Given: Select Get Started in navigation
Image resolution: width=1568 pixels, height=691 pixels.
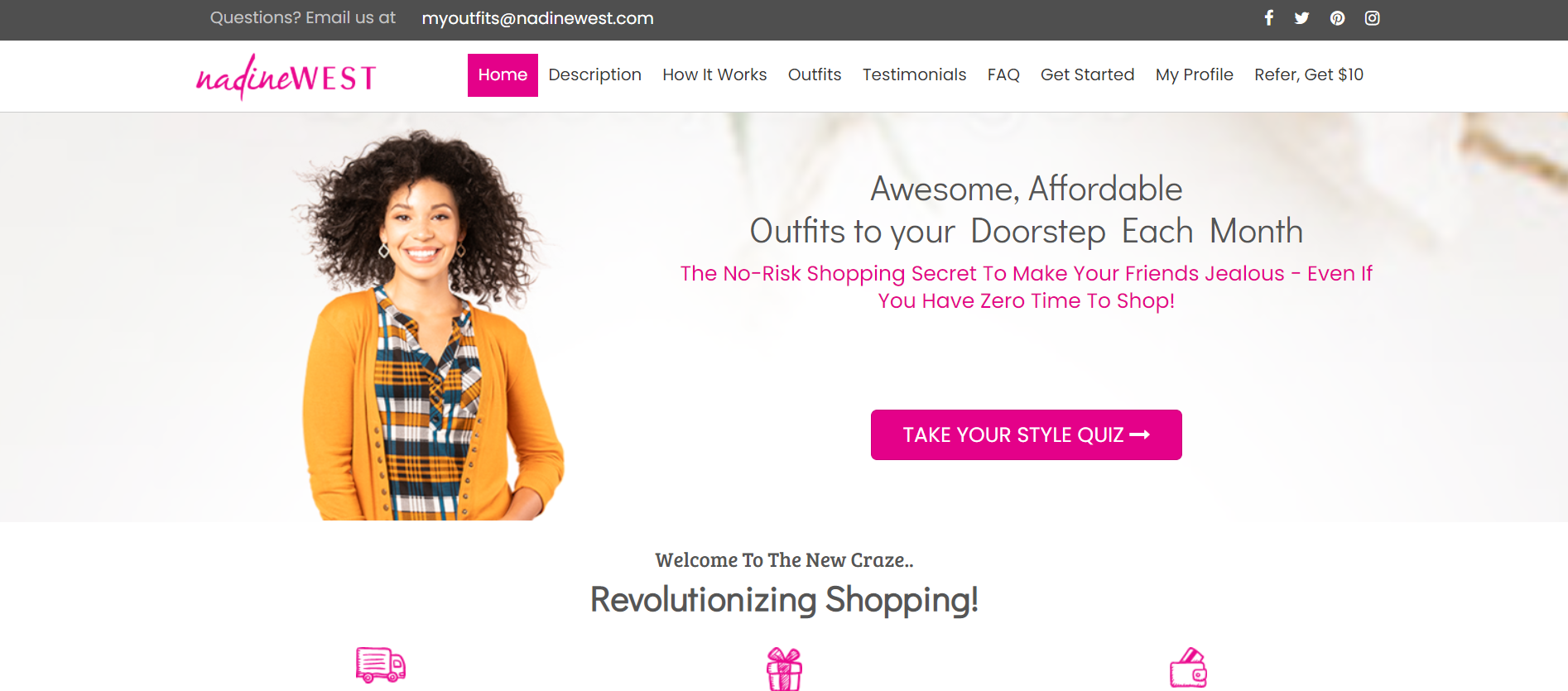Looking at the screenshot, I should point(1087,75).
